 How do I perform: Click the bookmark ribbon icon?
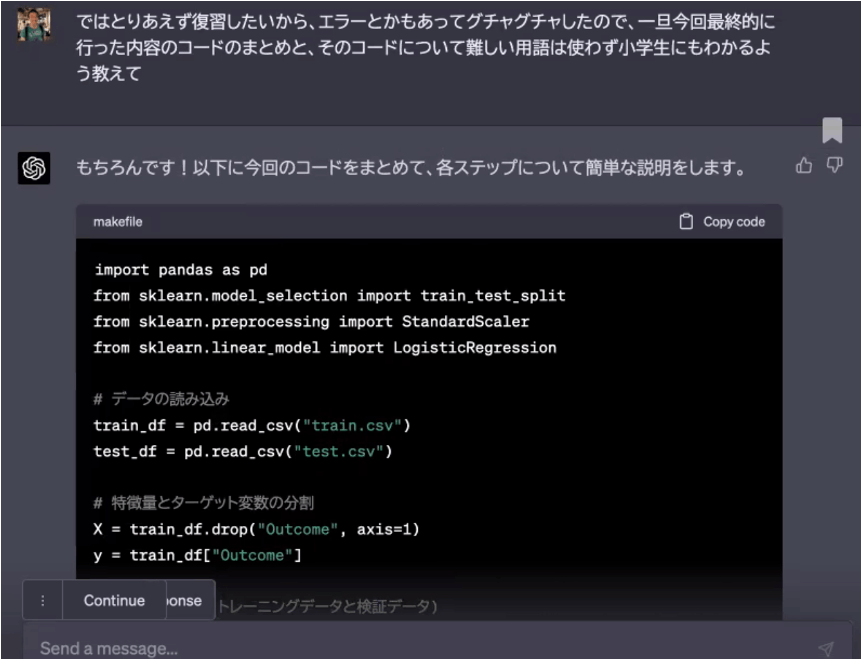coord(832,130)
